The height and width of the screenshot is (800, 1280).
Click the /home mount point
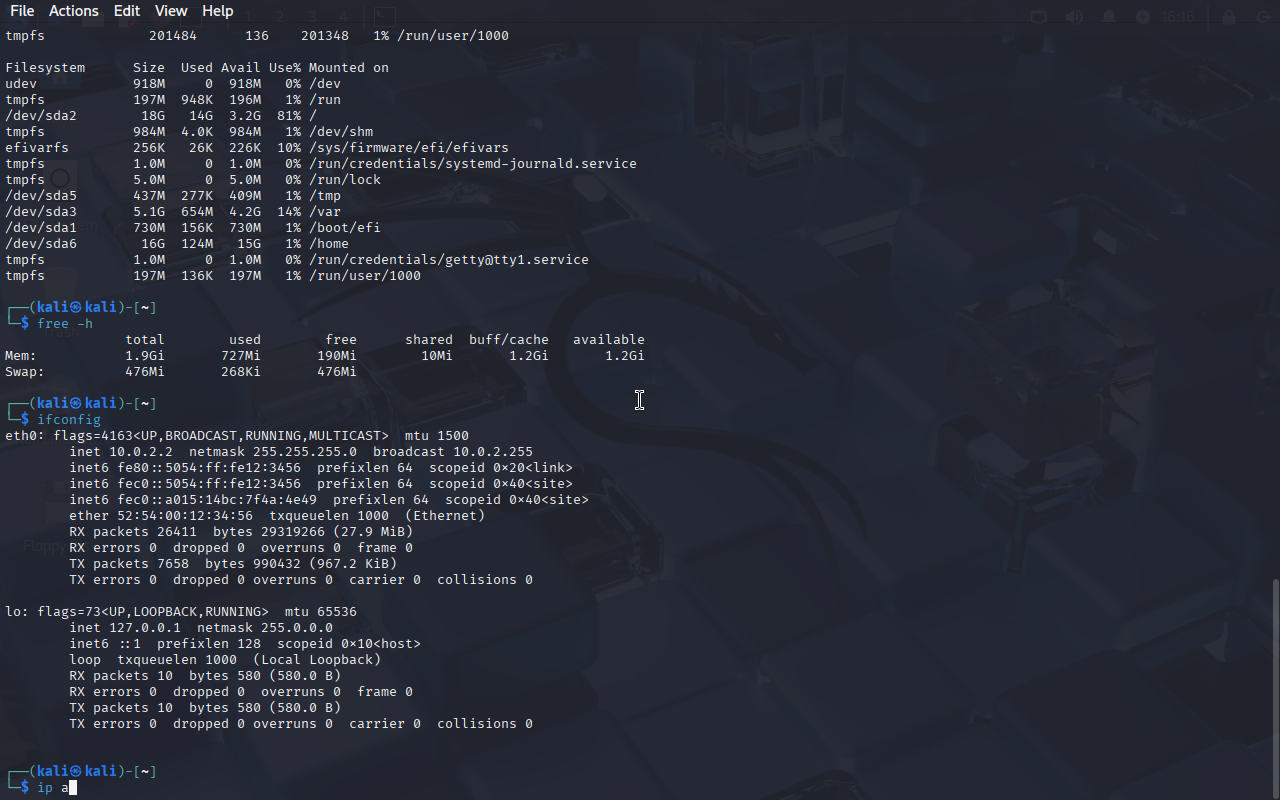329,244
